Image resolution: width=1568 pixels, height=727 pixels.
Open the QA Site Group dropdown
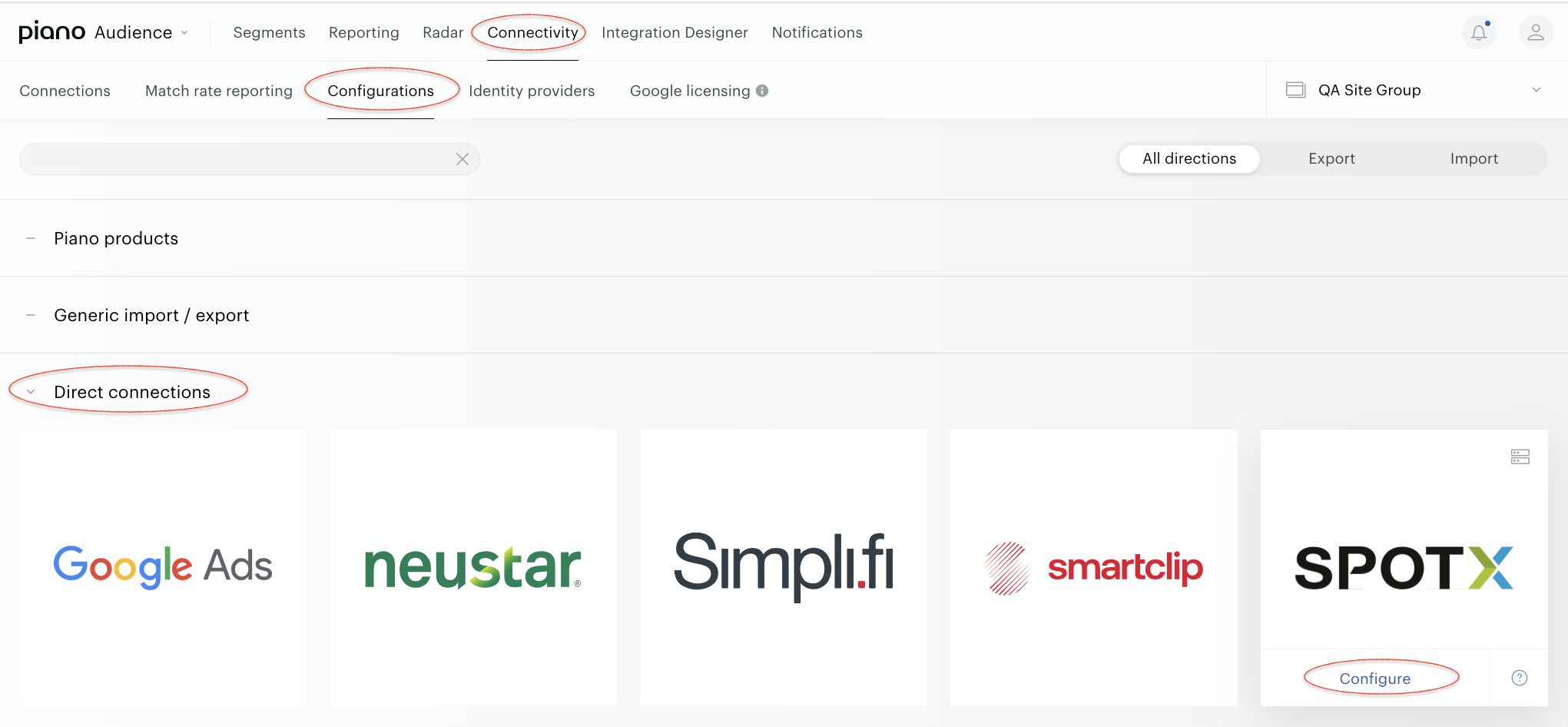click(1415, 90)
